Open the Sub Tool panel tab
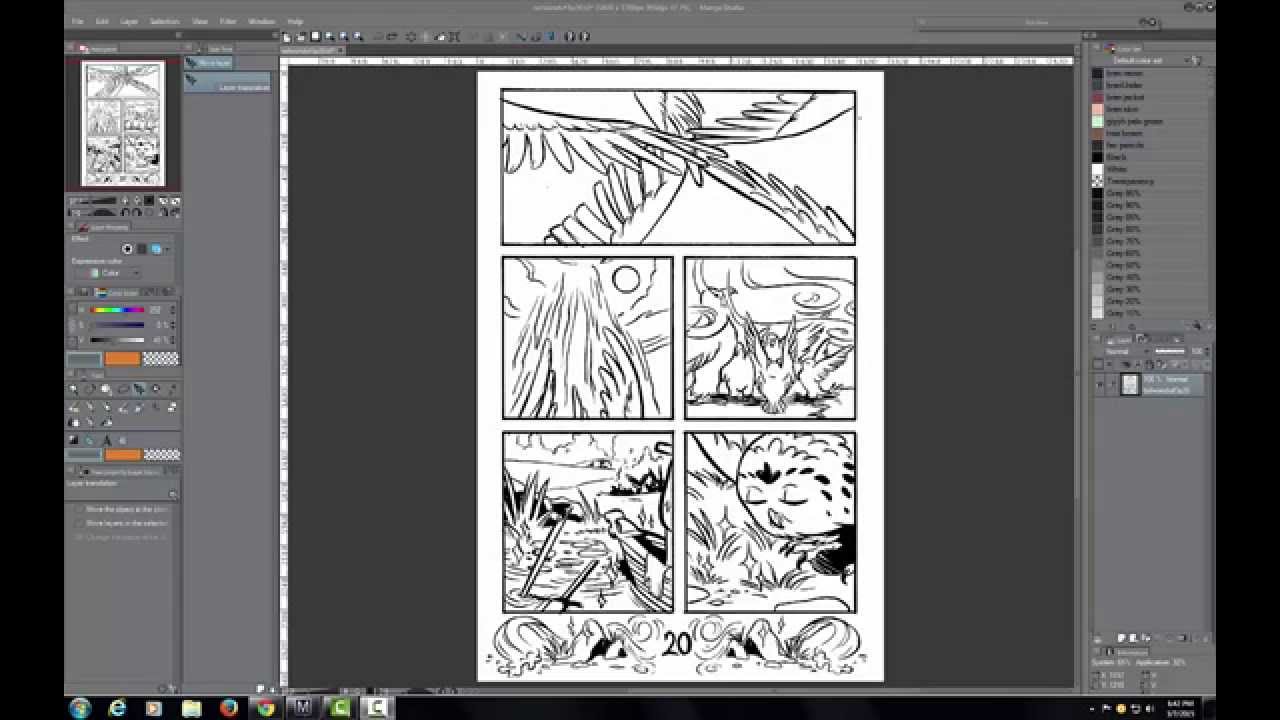Viewport: 1280px width, 720px height. click(214, 48)
